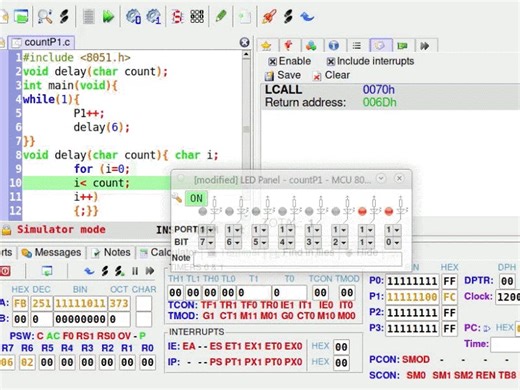Open the PORT dropdown above BIT 7
This screenshot has height=390, width=520.
pos(207,230)
